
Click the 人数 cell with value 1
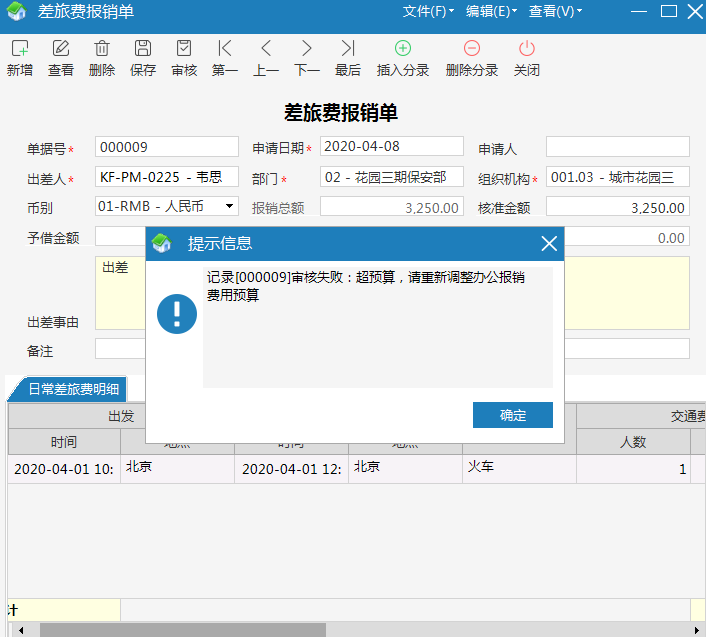(x=633, y=469)
